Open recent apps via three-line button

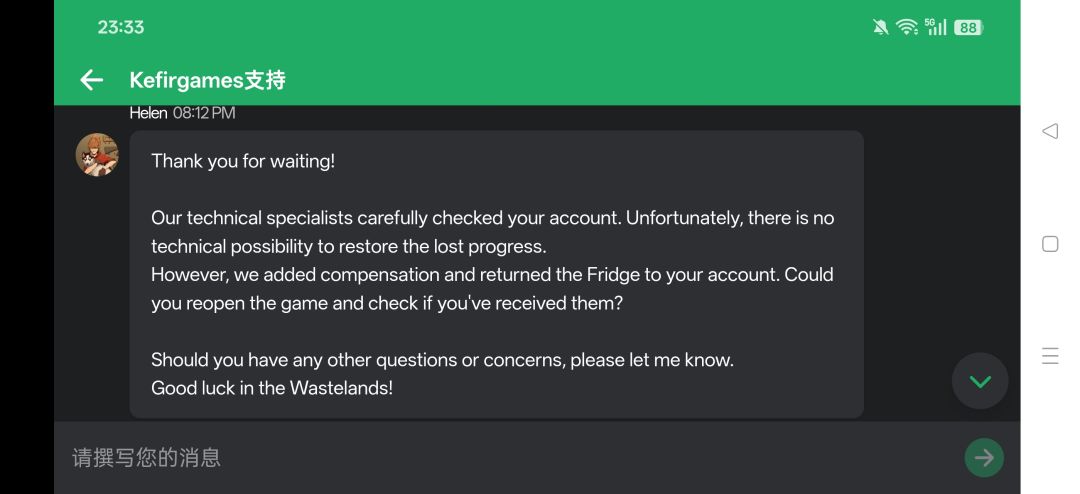click(x=1050, y=356)
